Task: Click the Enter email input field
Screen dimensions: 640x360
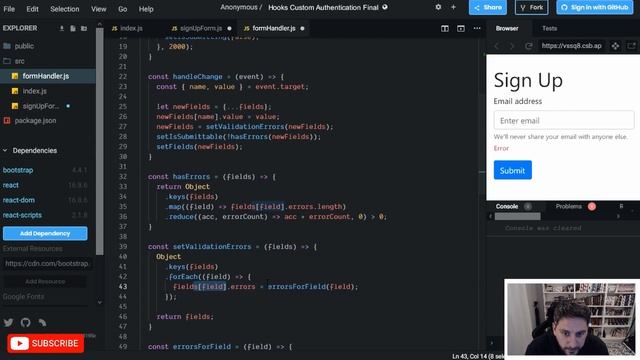Action: 564,120
